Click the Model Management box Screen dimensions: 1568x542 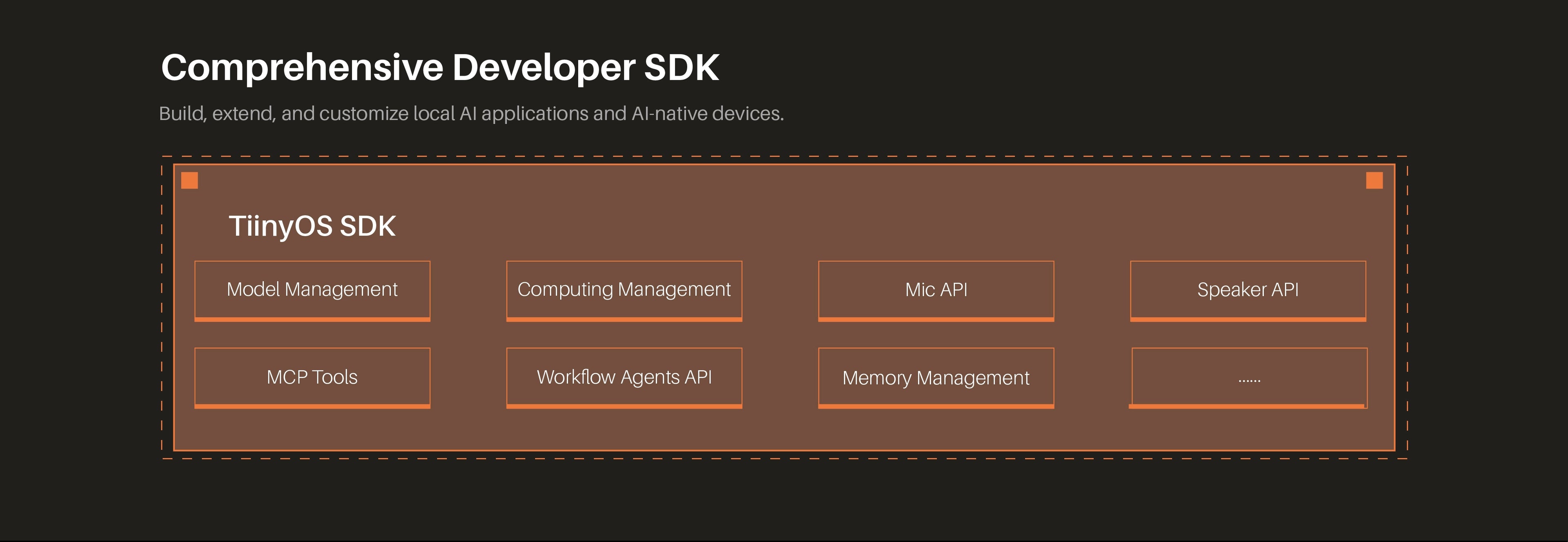(312, 290)
